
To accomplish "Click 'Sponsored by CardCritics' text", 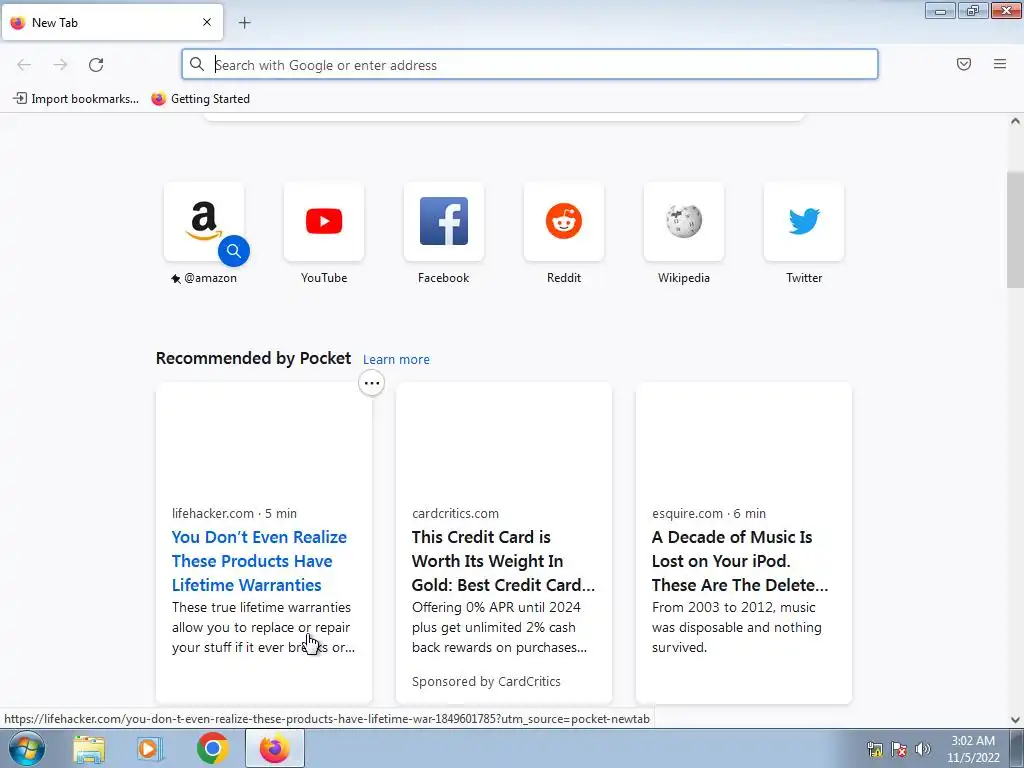I will click(486, 681).
